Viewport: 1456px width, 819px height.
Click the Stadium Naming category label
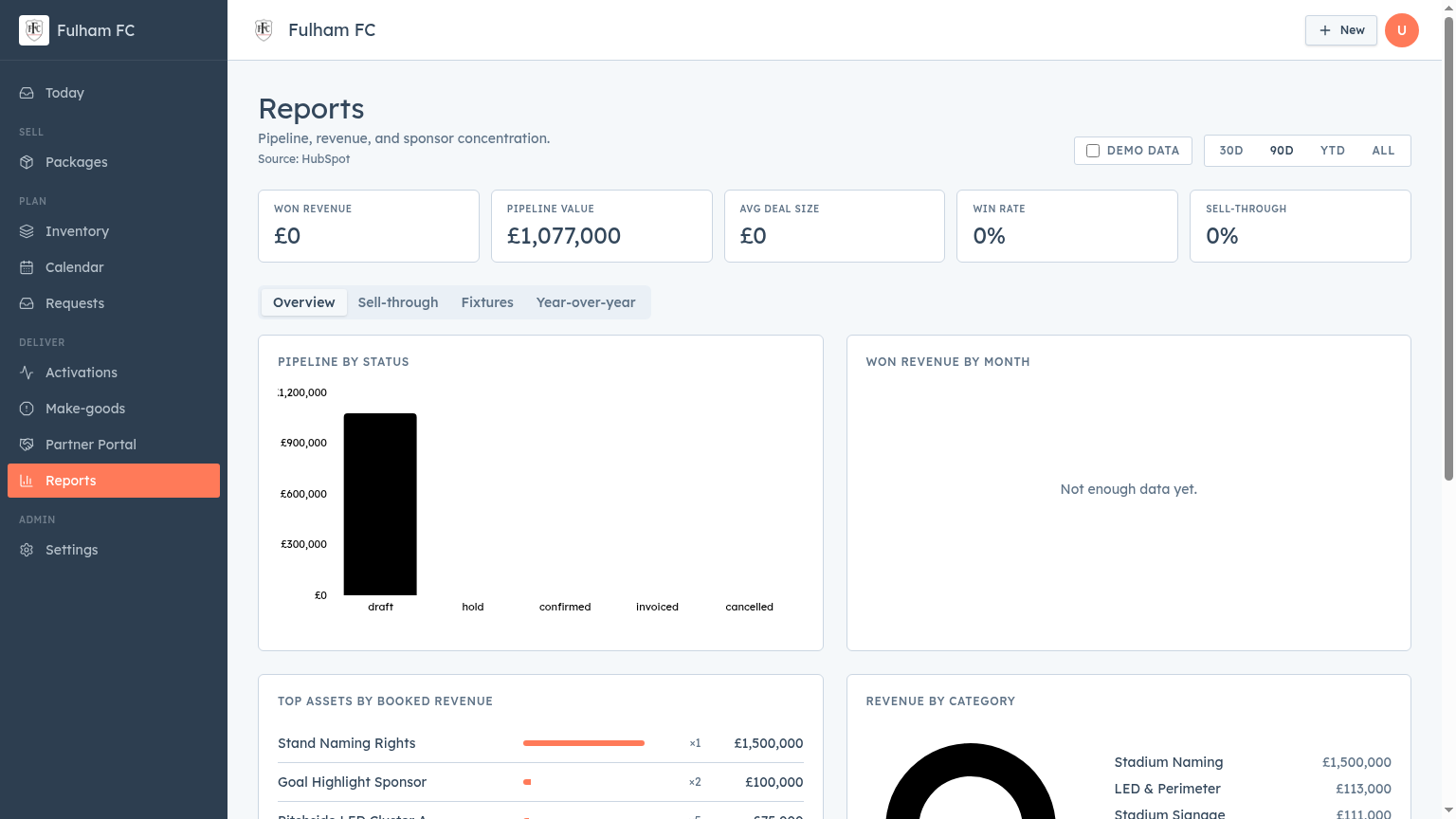click(x=1169, y=762)
